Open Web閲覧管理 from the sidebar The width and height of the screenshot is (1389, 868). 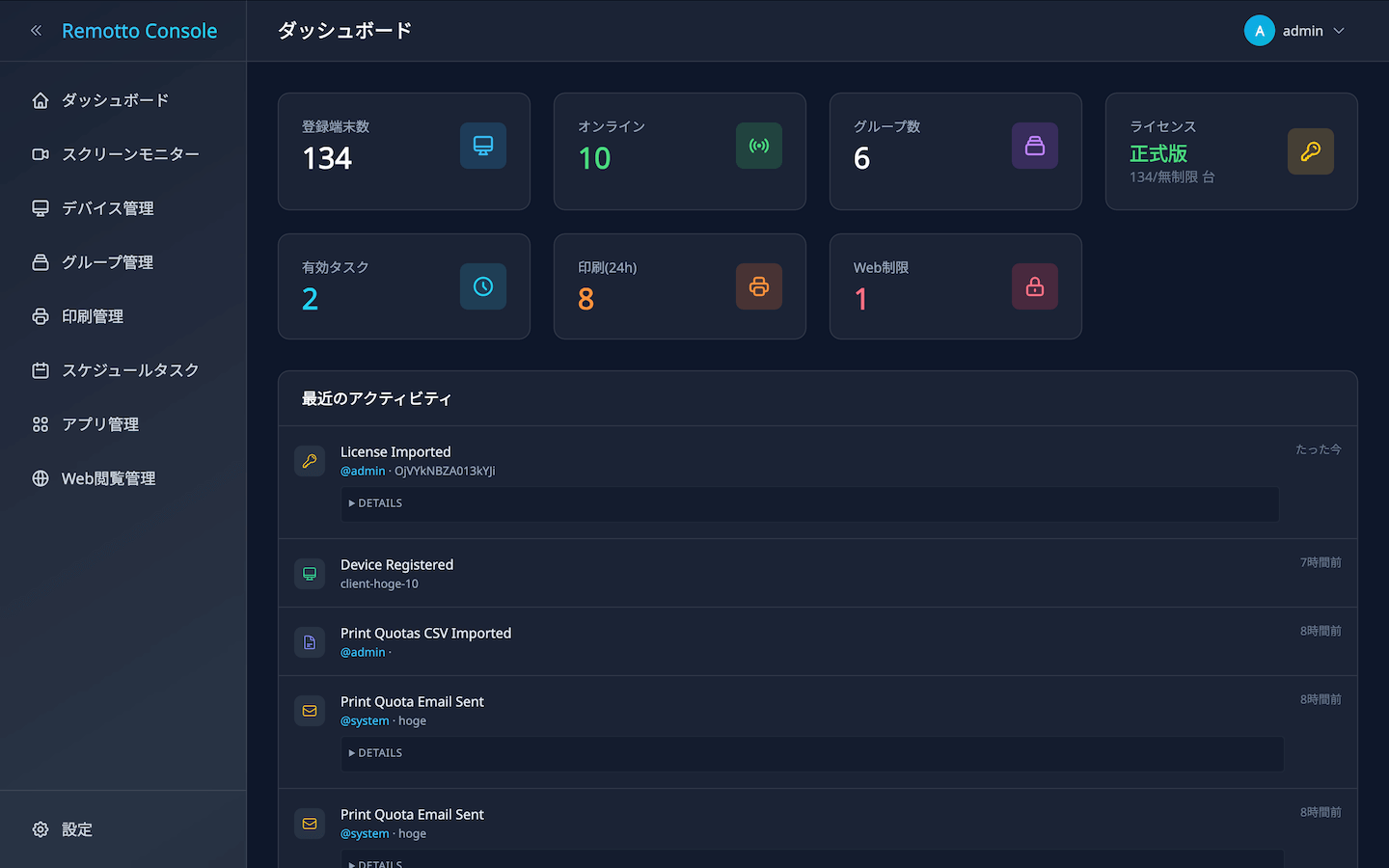[x=108, y=478]
